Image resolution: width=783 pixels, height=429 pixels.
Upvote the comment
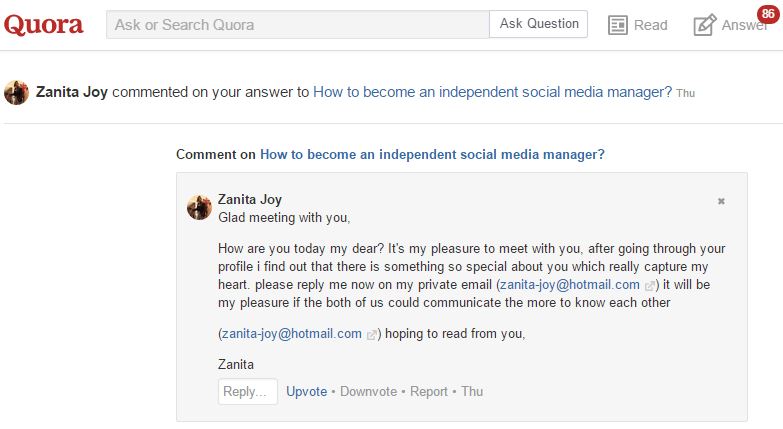[307, 392]
